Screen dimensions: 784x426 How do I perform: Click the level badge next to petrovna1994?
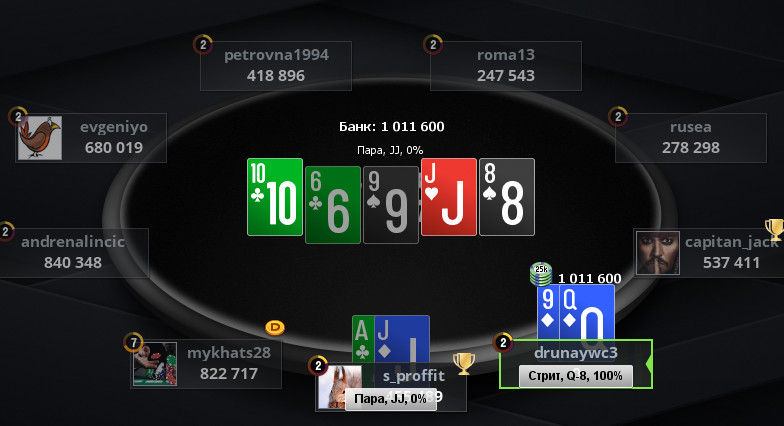[x=203, y=45]
